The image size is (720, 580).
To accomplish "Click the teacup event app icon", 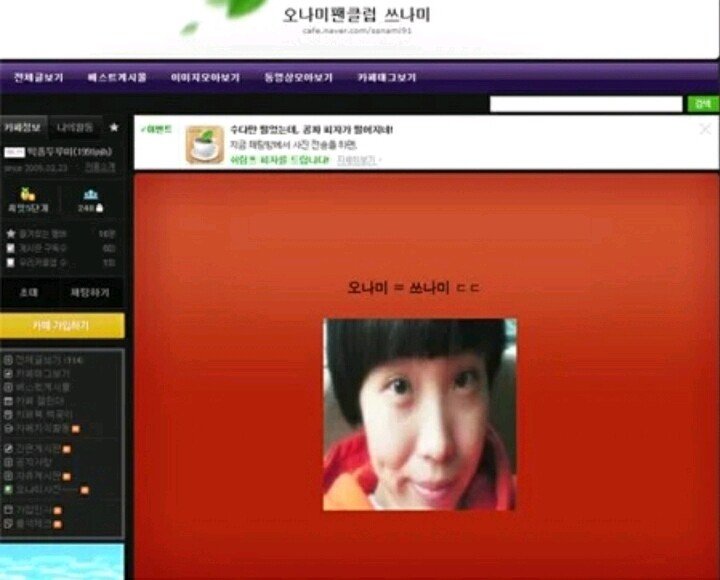I will 205,145.
